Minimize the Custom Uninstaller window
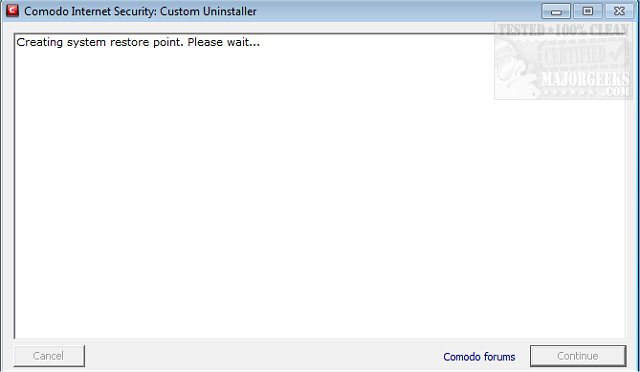Viewport: 640px width, 372px height. click(x=556, y=11)
